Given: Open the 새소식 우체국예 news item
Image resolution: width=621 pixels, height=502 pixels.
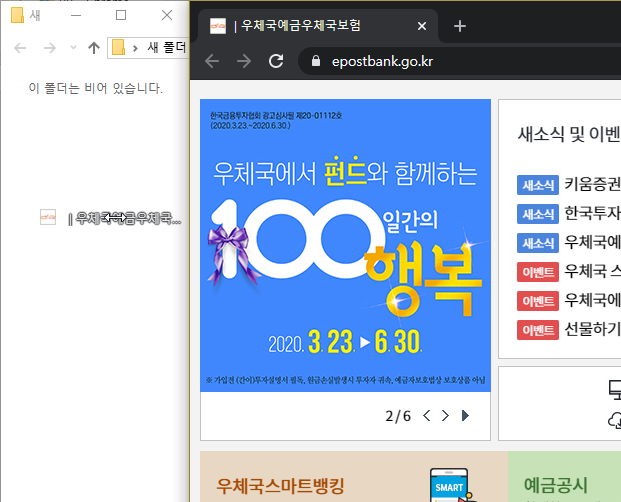Looking at the screenshot, I should [568, 243].
